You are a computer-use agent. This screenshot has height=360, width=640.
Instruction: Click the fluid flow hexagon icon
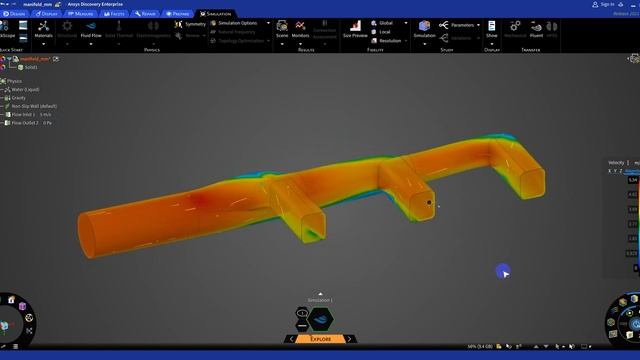pyautogui.click(x=321, y=319)
